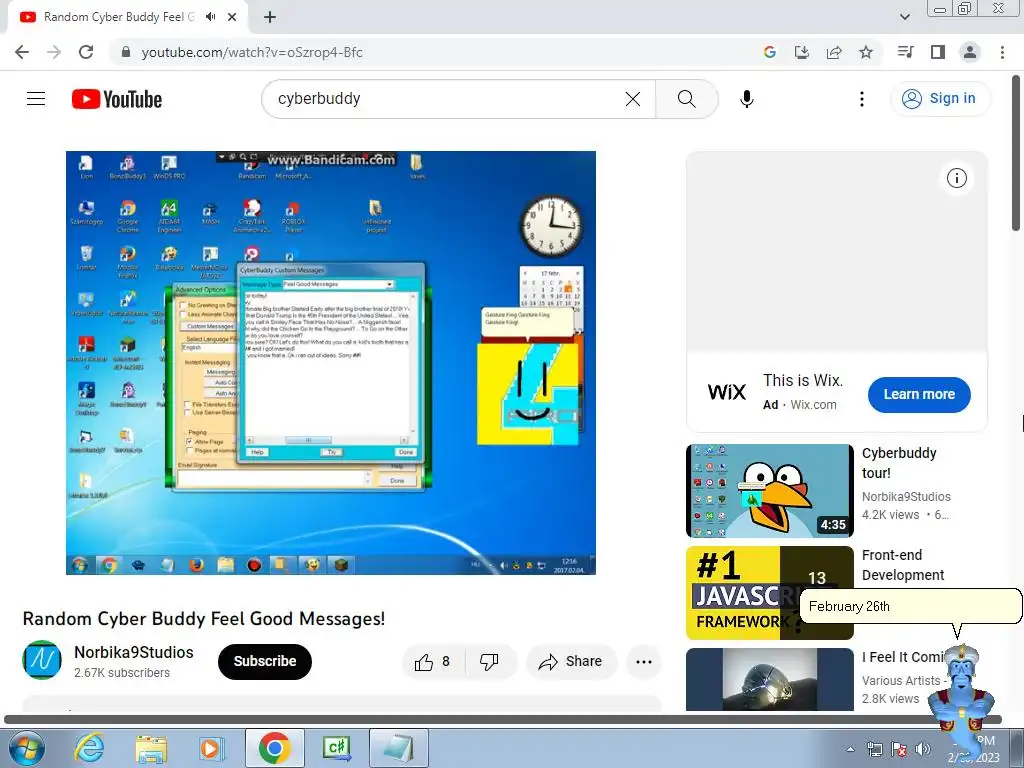Screen dimensions: 1024x768
Task: Open the volume speaker tray icon
Action: pyautogui.click(x=923, y=749)
